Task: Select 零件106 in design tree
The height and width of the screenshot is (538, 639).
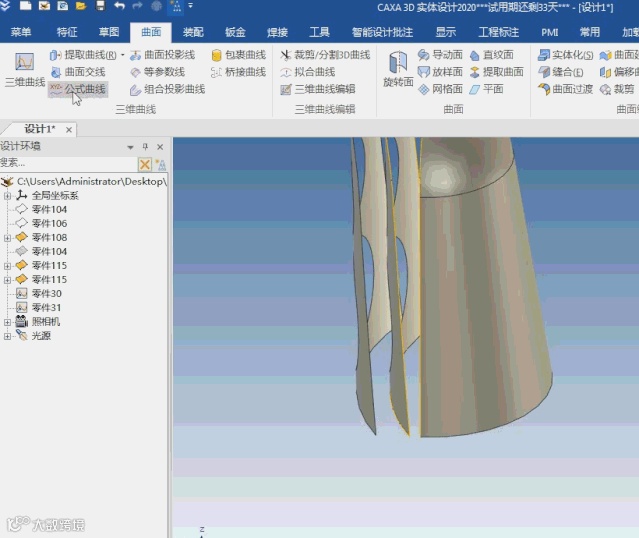Action: (49, 223)
